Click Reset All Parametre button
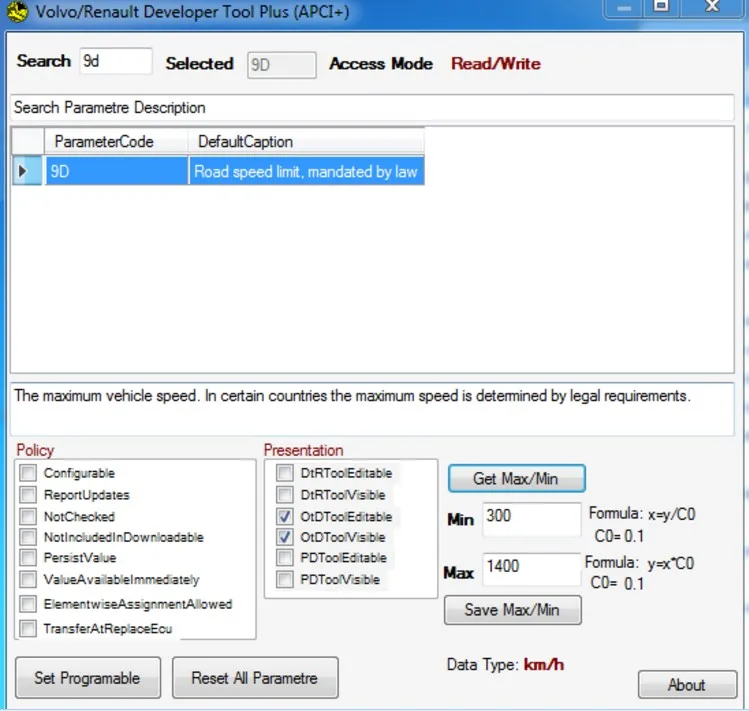This screenshot has height=711, width=749. coord(255,678)
